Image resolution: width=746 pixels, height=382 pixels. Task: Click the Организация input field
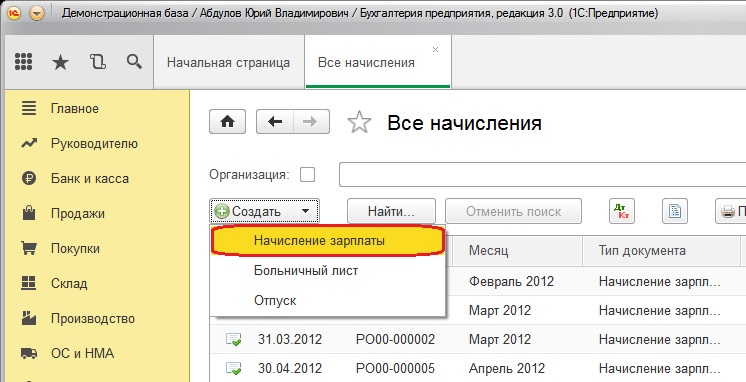click(542, 175)
